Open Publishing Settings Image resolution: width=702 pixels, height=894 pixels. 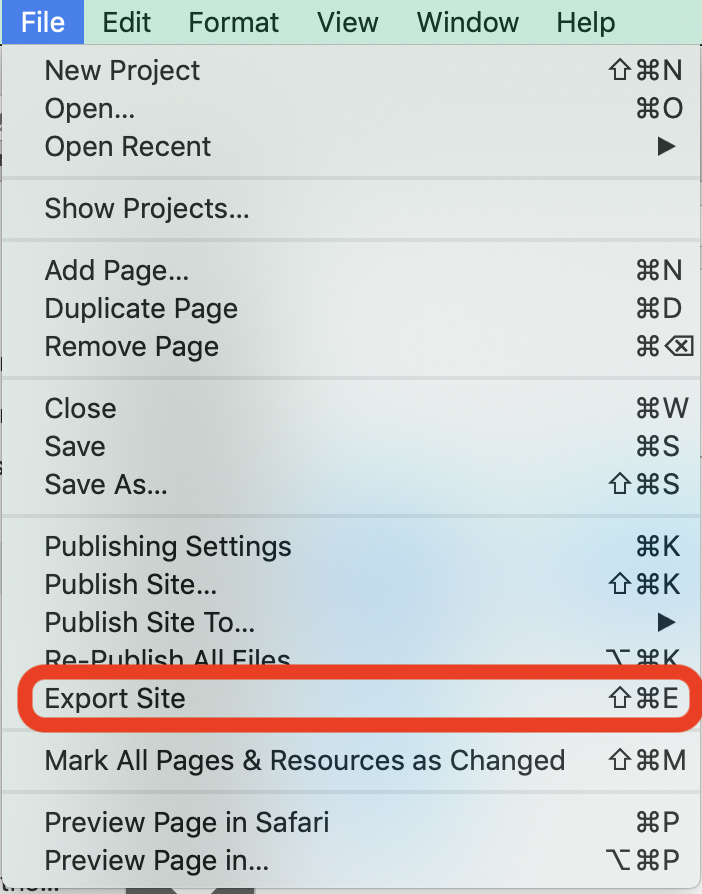tap(168, 547)
